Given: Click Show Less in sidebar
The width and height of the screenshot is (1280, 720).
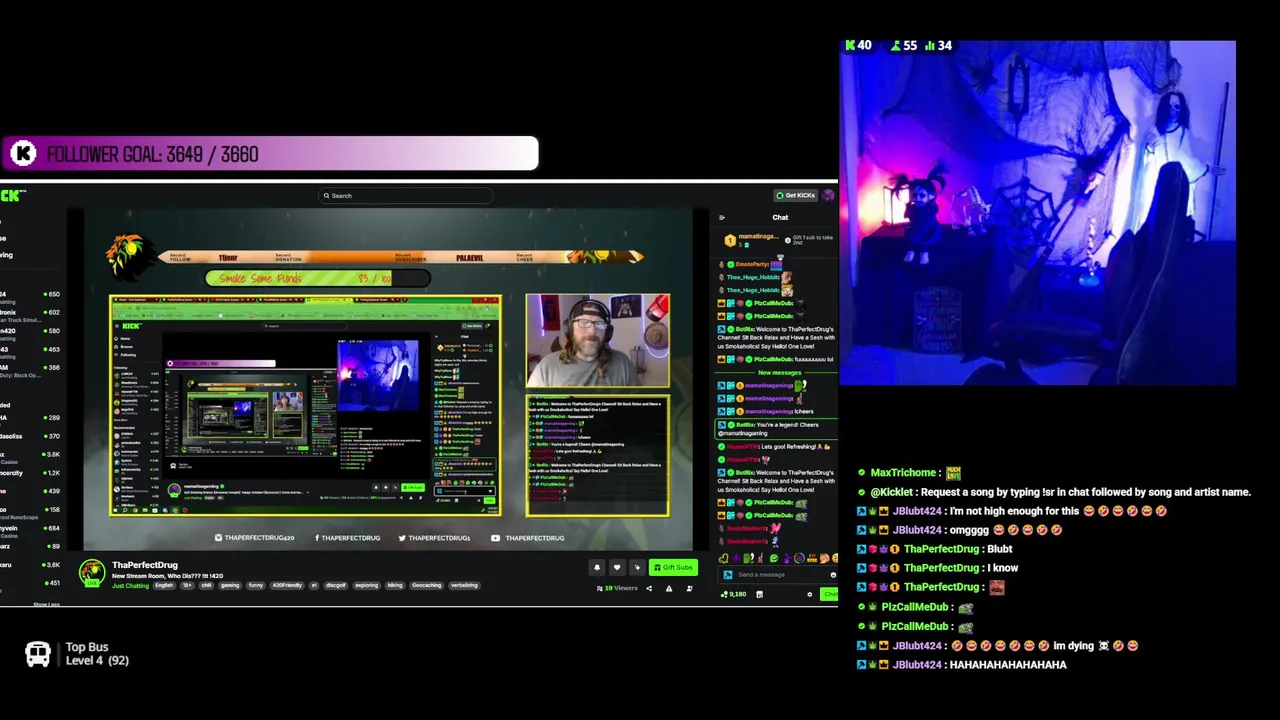Looking at the screenshot, I should click(46, 604).
